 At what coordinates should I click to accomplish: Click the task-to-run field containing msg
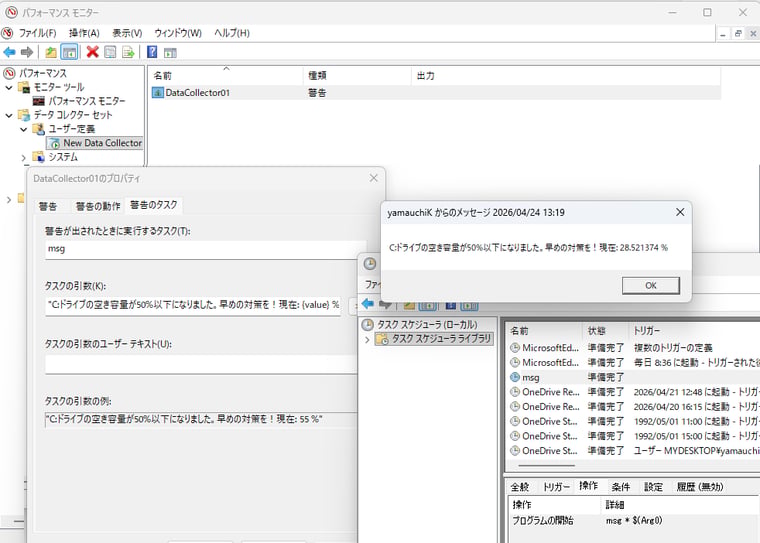click(205, 250)
